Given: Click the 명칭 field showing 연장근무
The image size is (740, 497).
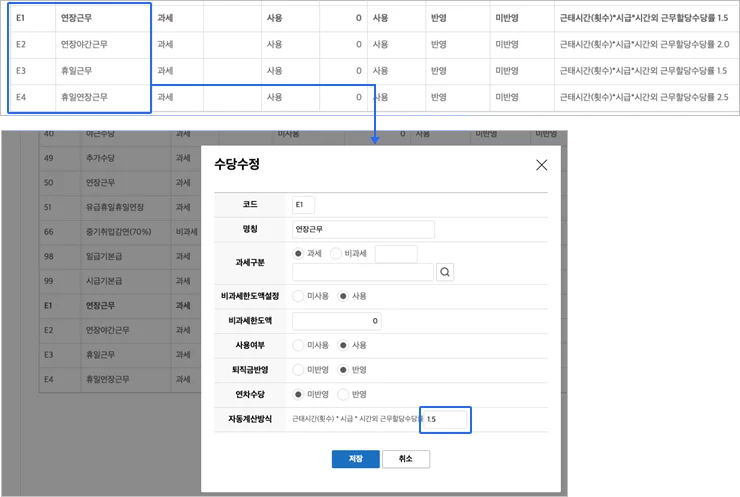Looking at the screenshot, I should [363, 229].
